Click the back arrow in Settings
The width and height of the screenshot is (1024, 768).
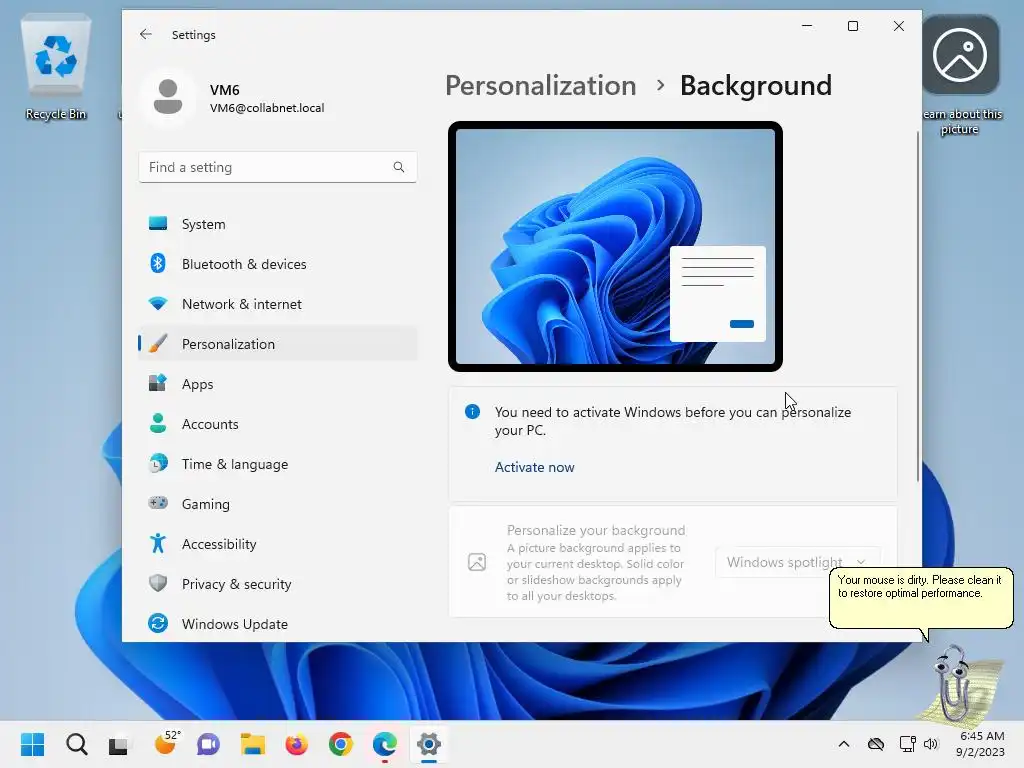pyautogui.click(x=146, y=35)
